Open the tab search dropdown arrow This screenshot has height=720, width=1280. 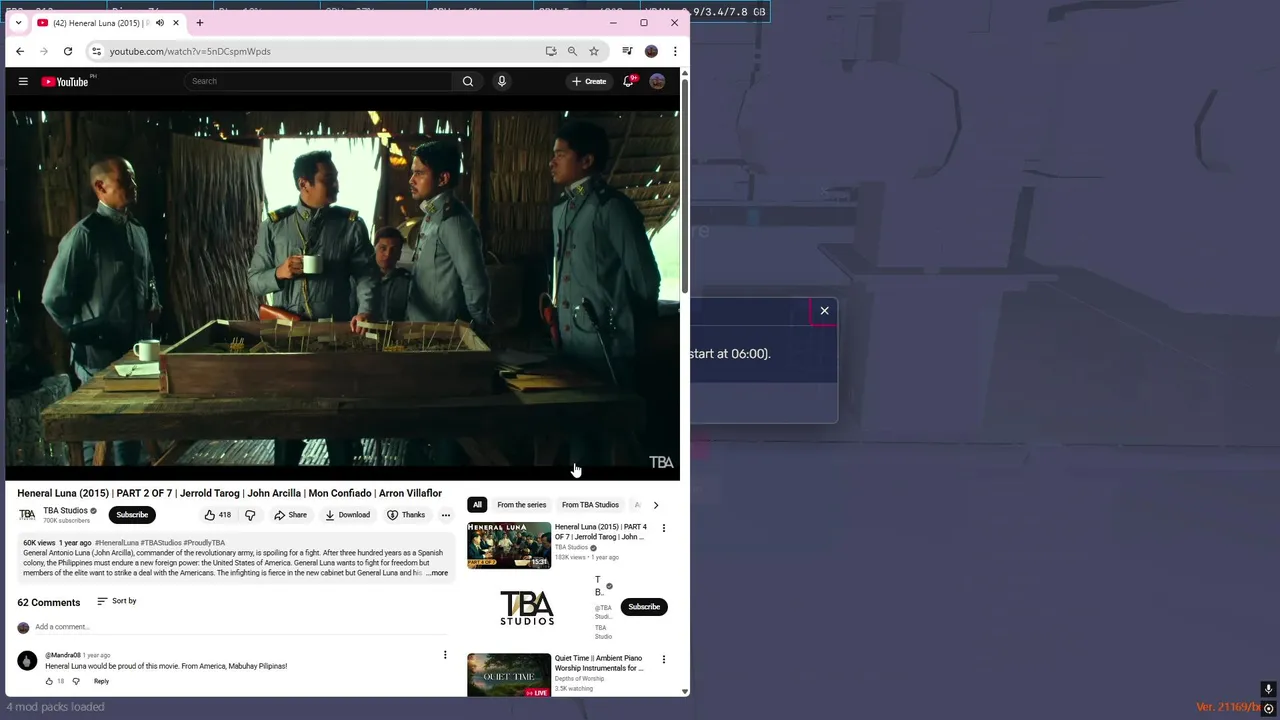point(18,22)
